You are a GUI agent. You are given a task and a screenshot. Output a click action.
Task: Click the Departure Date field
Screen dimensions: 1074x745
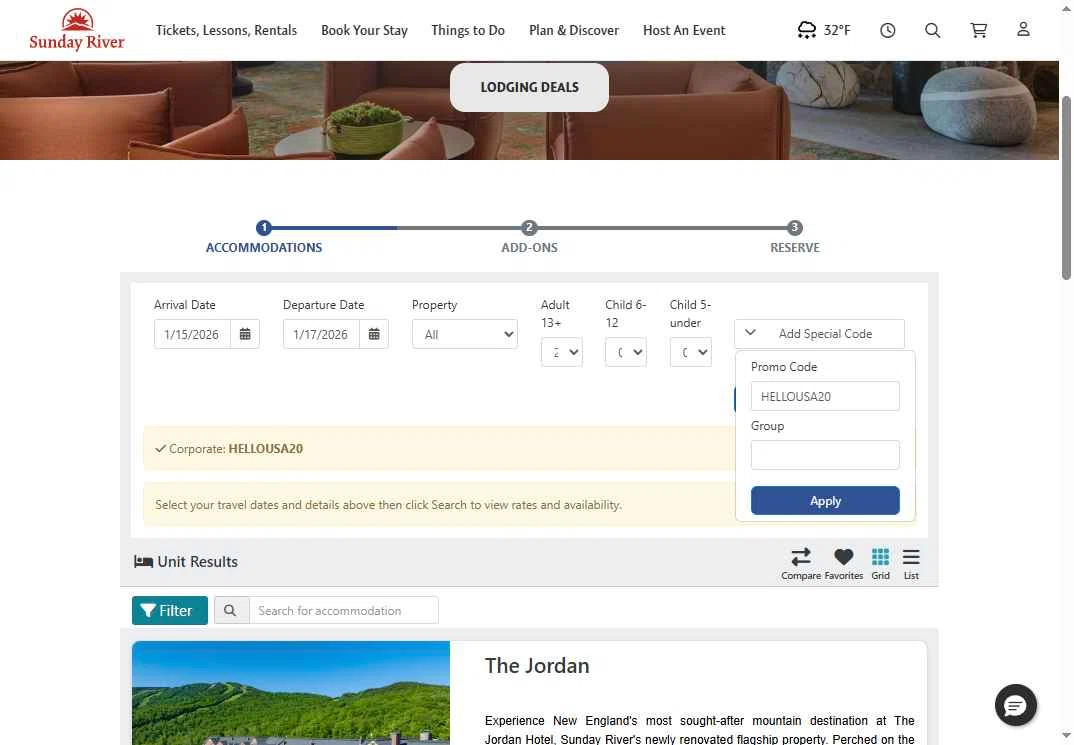pyautogui.click(x=321, y=334)
